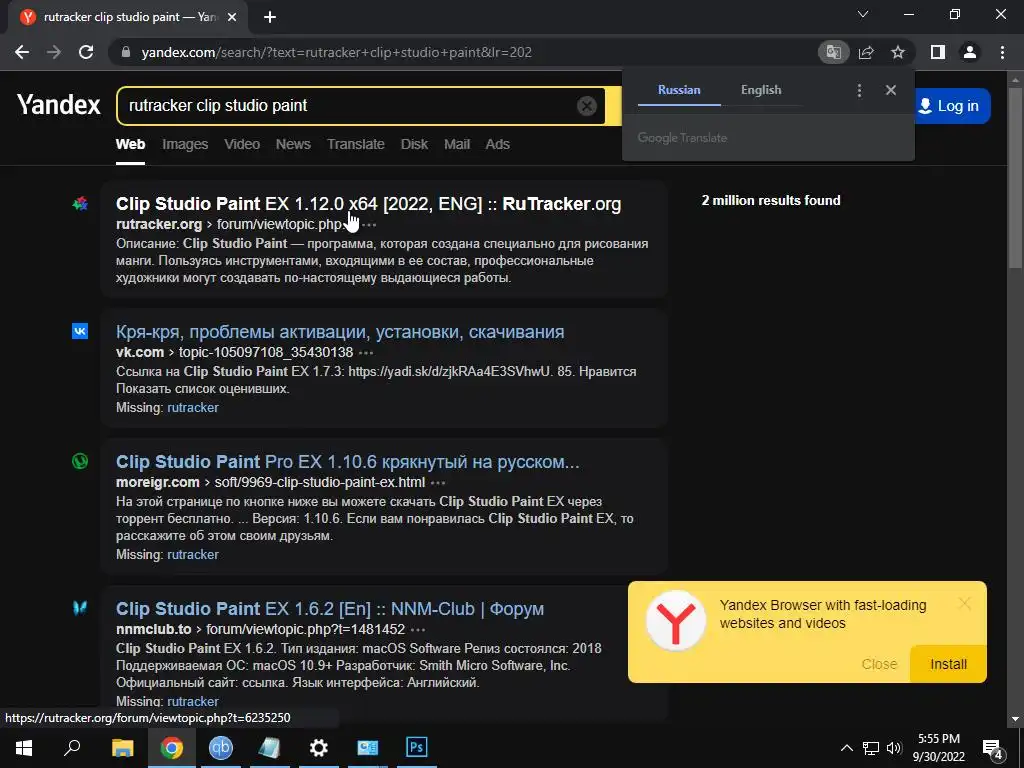1024x768 pixels.
Task: Click the padlock site info icon
Action: [x=126, y=52]
